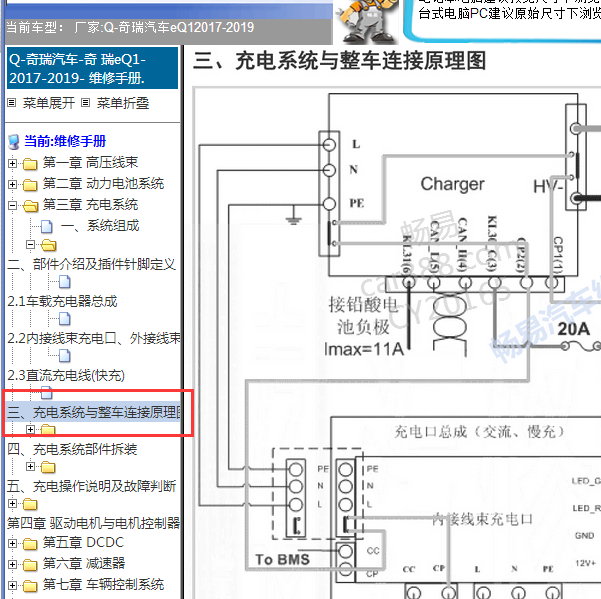Click the 菜单折叠 text link
This screenshot has width=601, height=599.
[123, 103]
